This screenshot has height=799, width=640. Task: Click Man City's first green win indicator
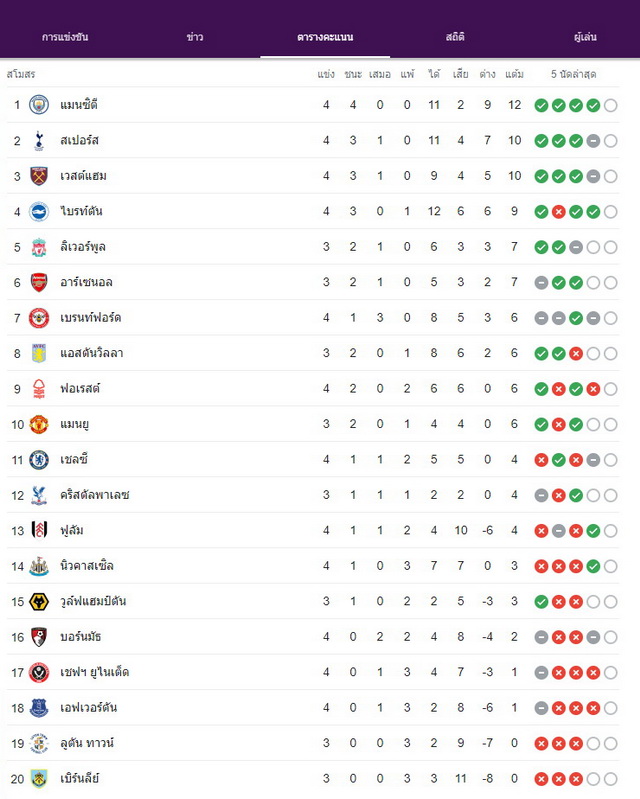[x=541, y=105]
